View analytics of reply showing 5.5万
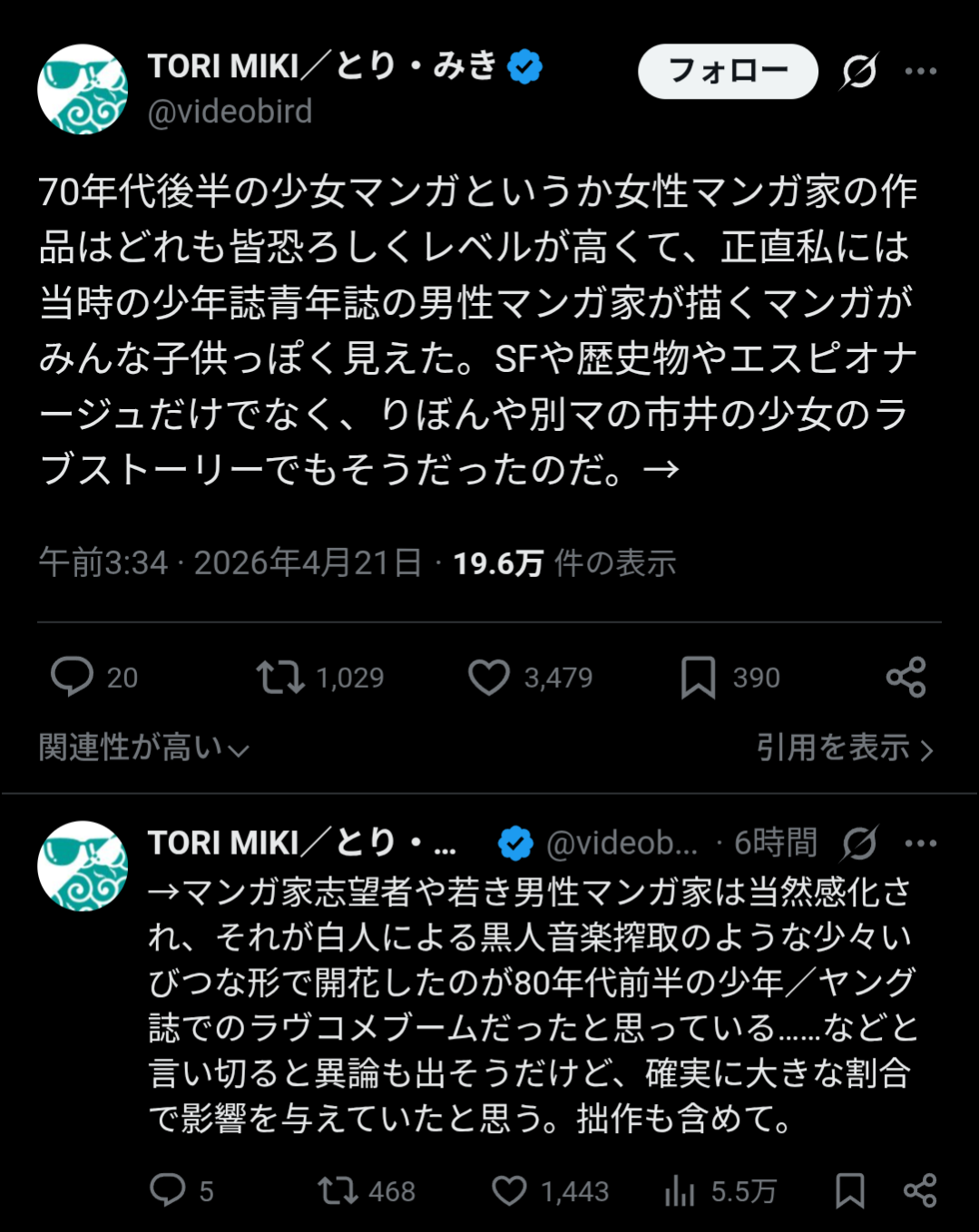Viewport: 979px width, 1232px height. coord(680,1190)
